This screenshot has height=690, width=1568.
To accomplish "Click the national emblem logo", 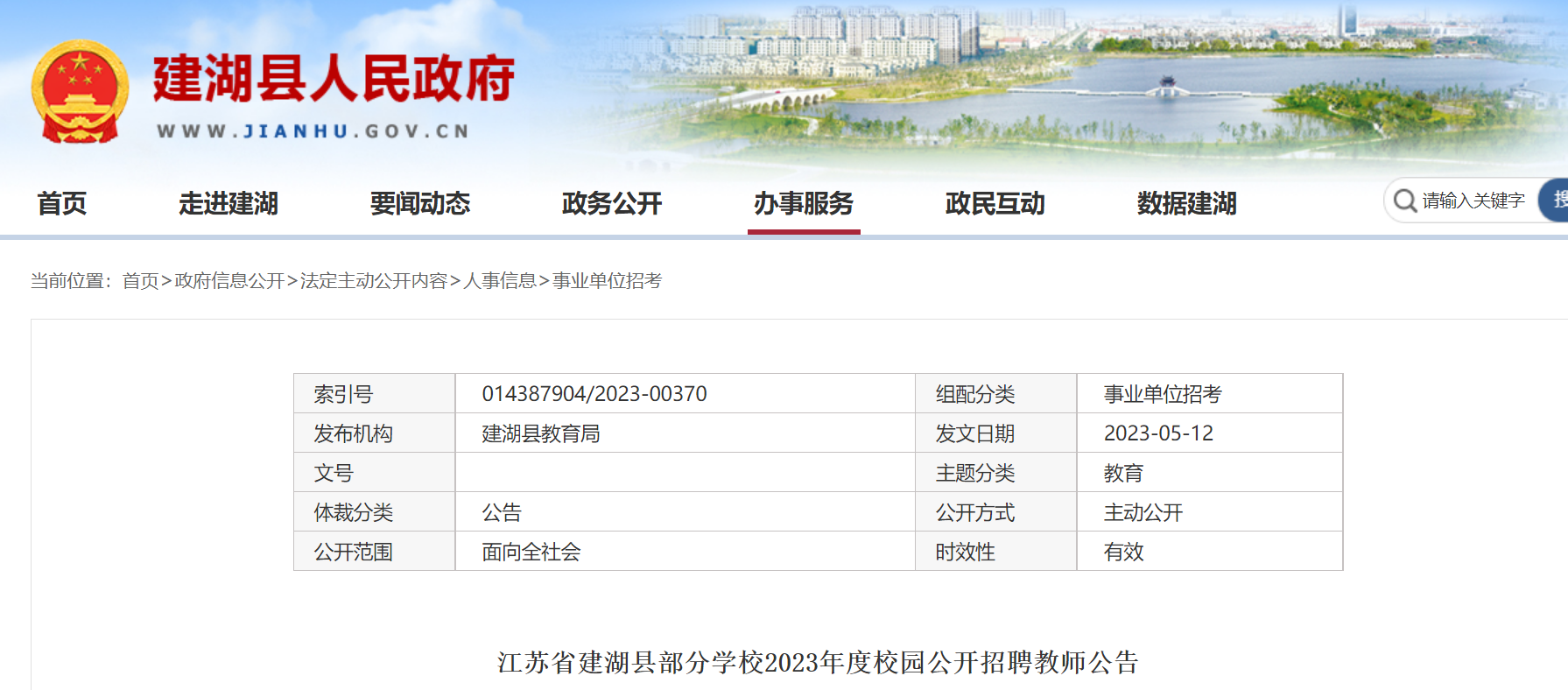I will [80, 92].
